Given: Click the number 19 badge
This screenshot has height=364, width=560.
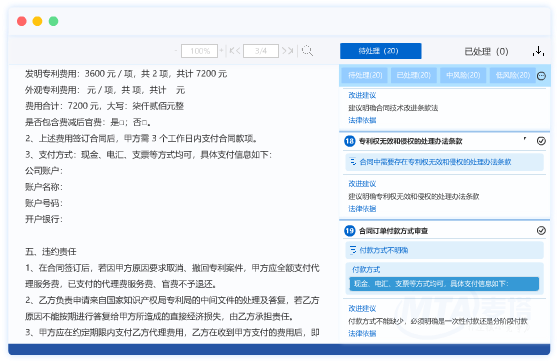Looking at the screenshot, I should 350,231.
